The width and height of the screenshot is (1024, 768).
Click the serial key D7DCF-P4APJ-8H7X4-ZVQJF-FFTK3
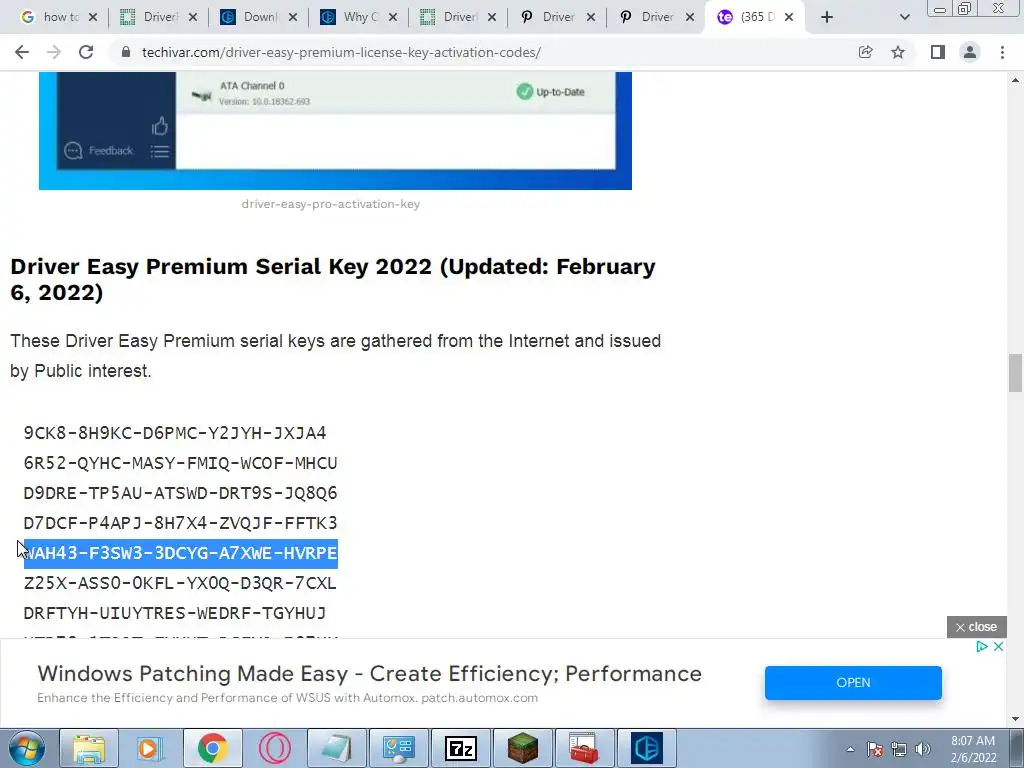(180, 523)
